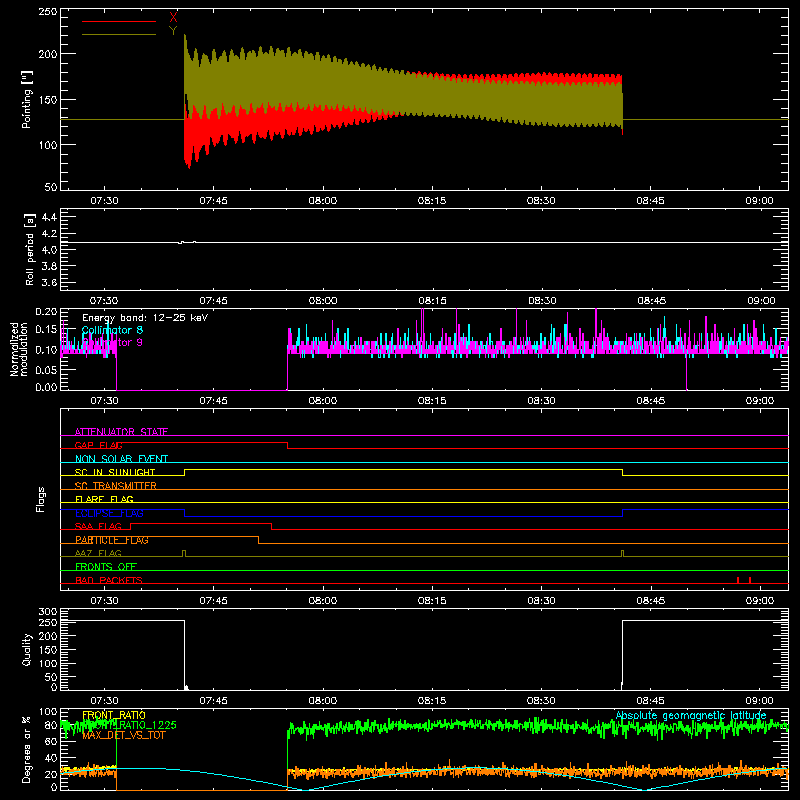Click the 300 tick on Quality axis
800x800 pixels.
click(48, 612)
